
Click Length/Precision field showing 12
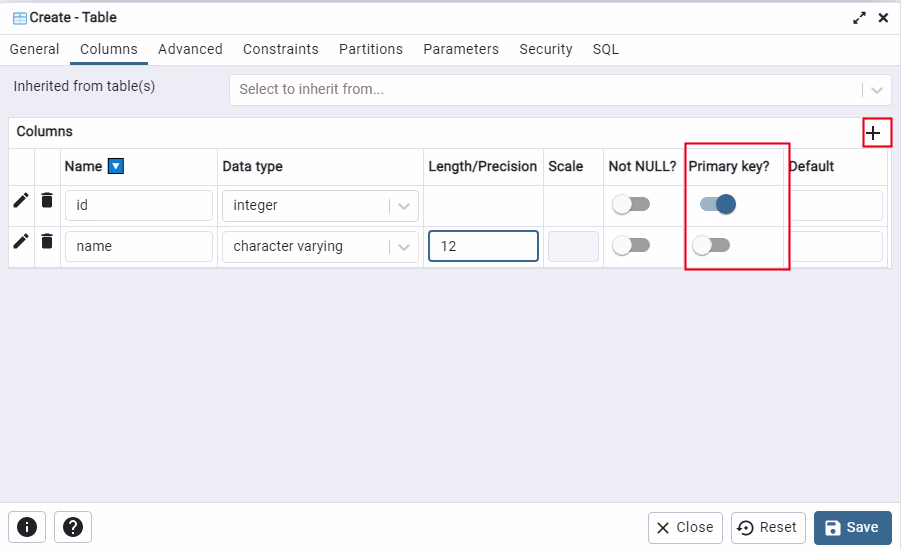pos(483,246)
